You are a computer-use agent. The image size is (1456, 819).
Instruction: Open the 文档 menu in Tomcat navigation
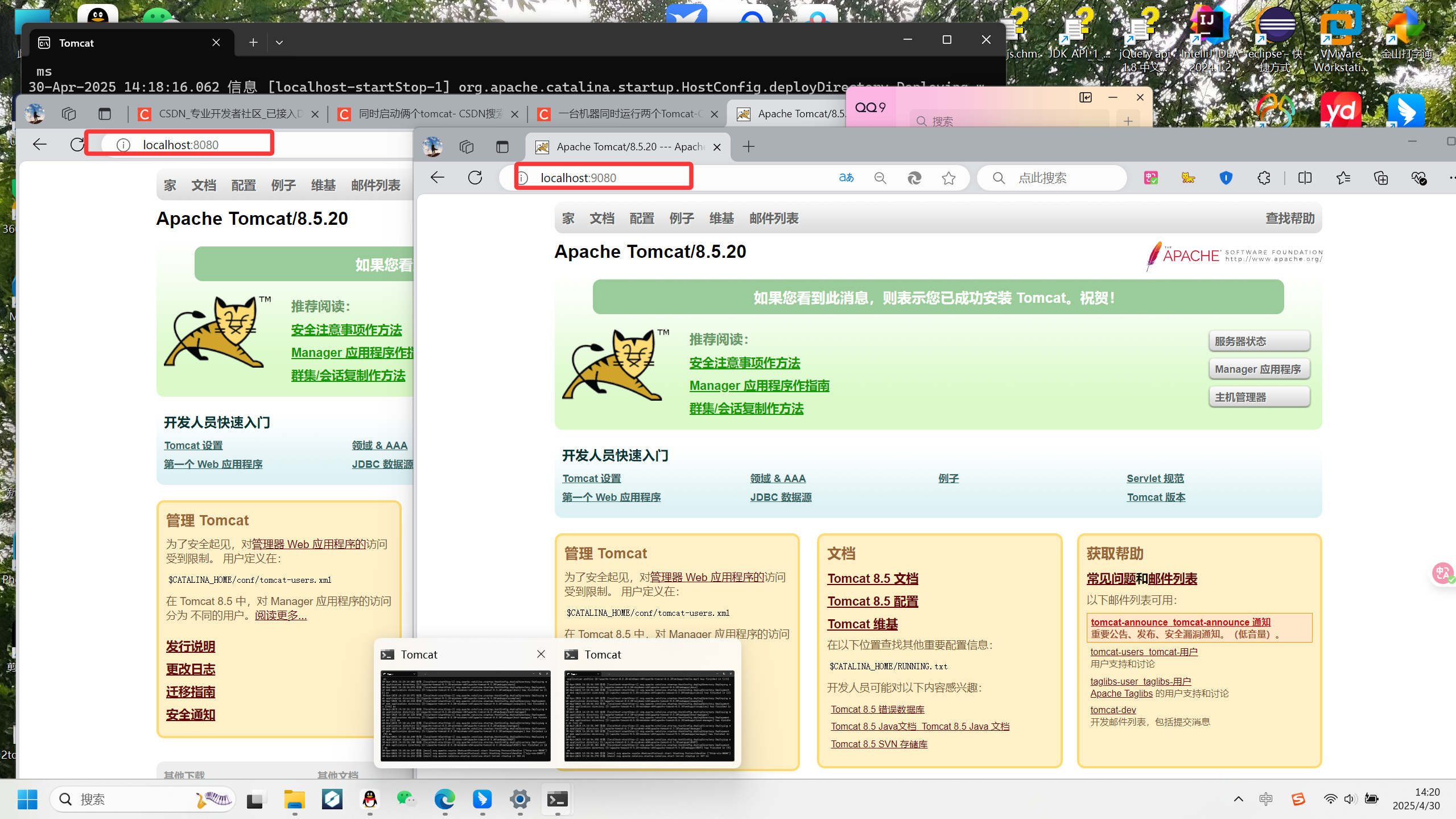(x=602, y=219)
